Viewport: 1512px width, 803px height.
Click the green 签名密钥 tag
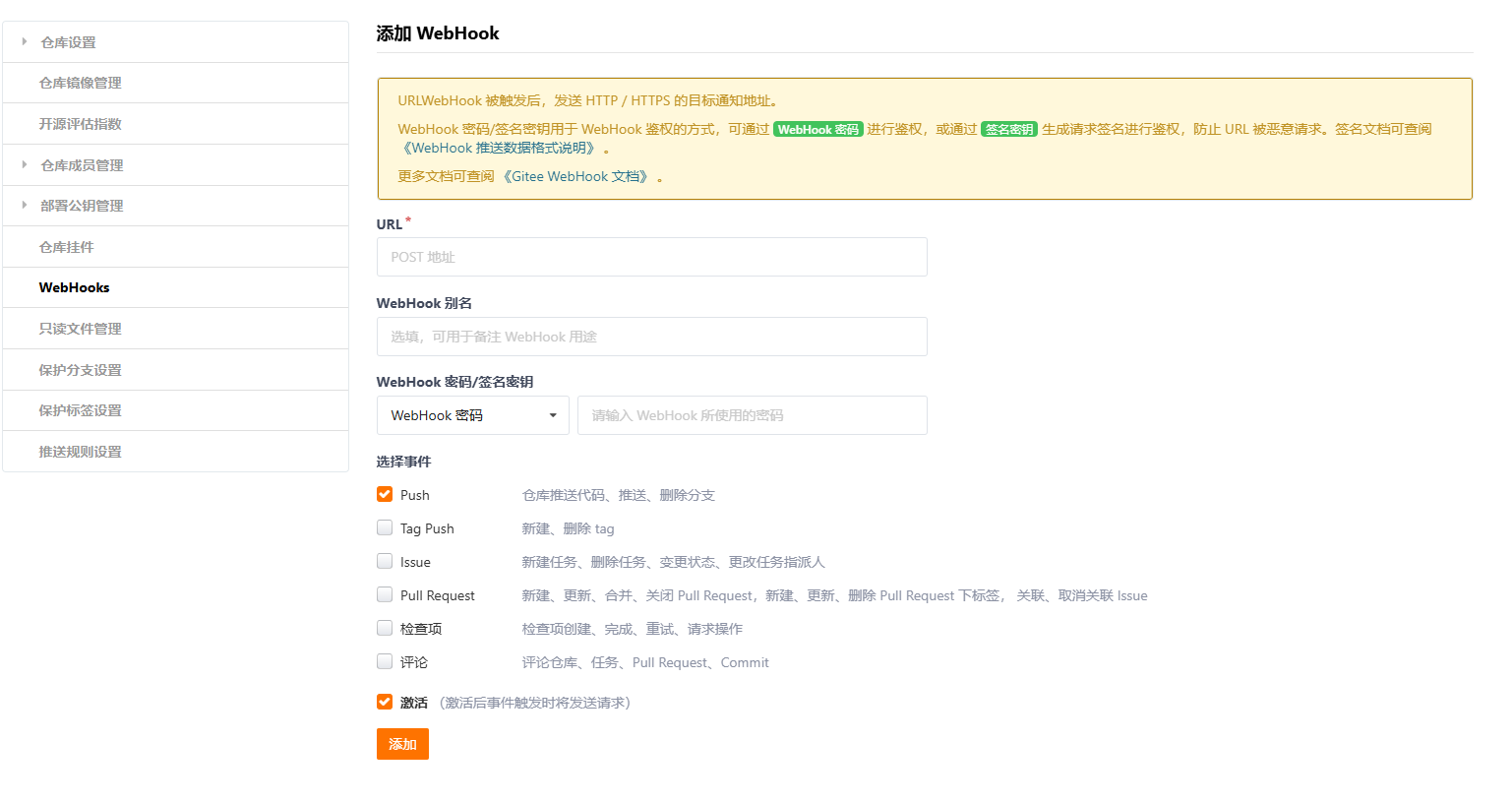(x=1009, y=129)
